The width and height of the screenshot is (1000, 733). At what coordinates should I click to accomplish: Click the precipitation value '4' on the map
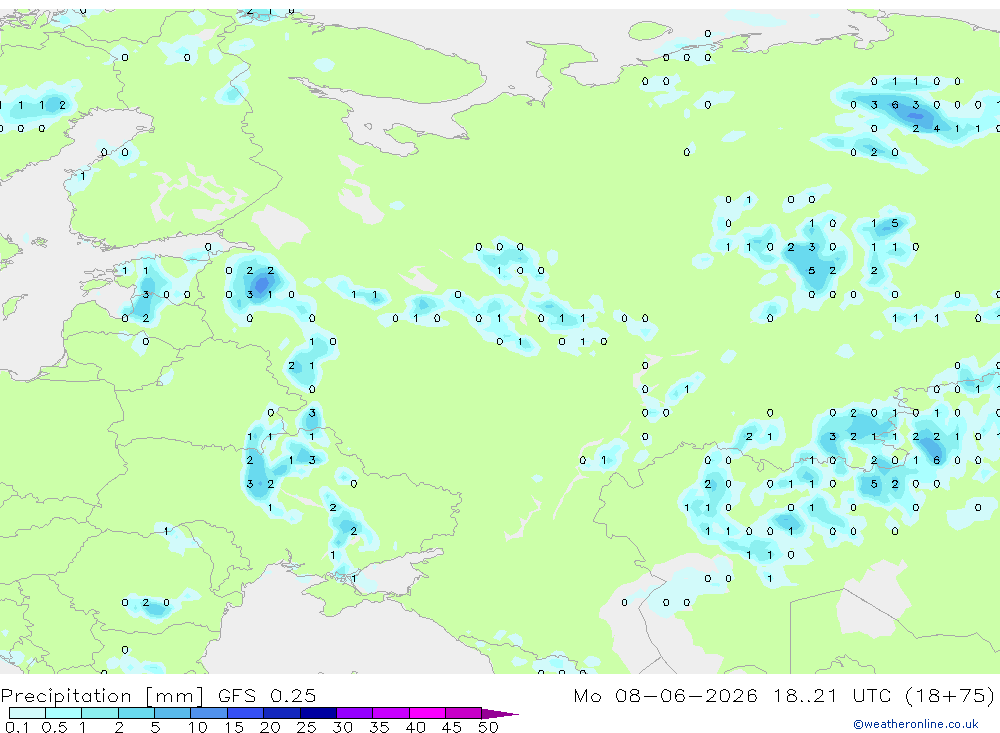coord(936,128)
